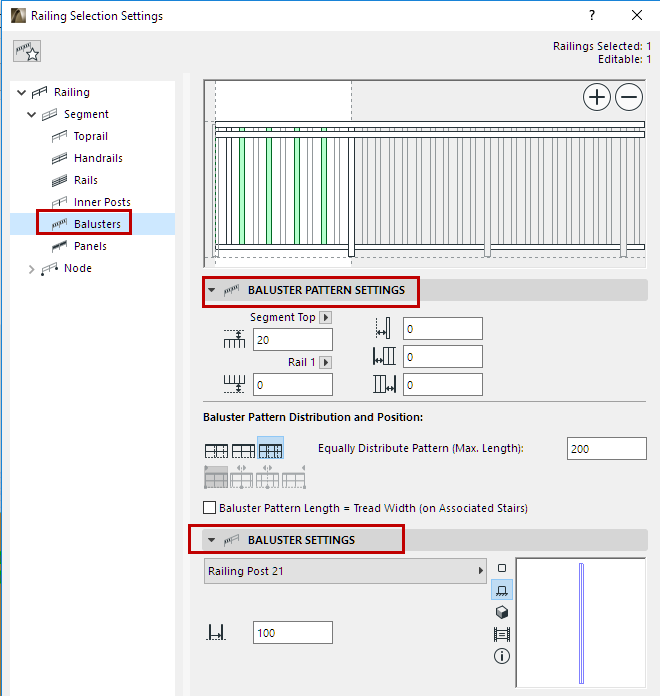Screen dimensions: 660x696
Task: Select third centered pattern position icon
Action: point(267,477)
